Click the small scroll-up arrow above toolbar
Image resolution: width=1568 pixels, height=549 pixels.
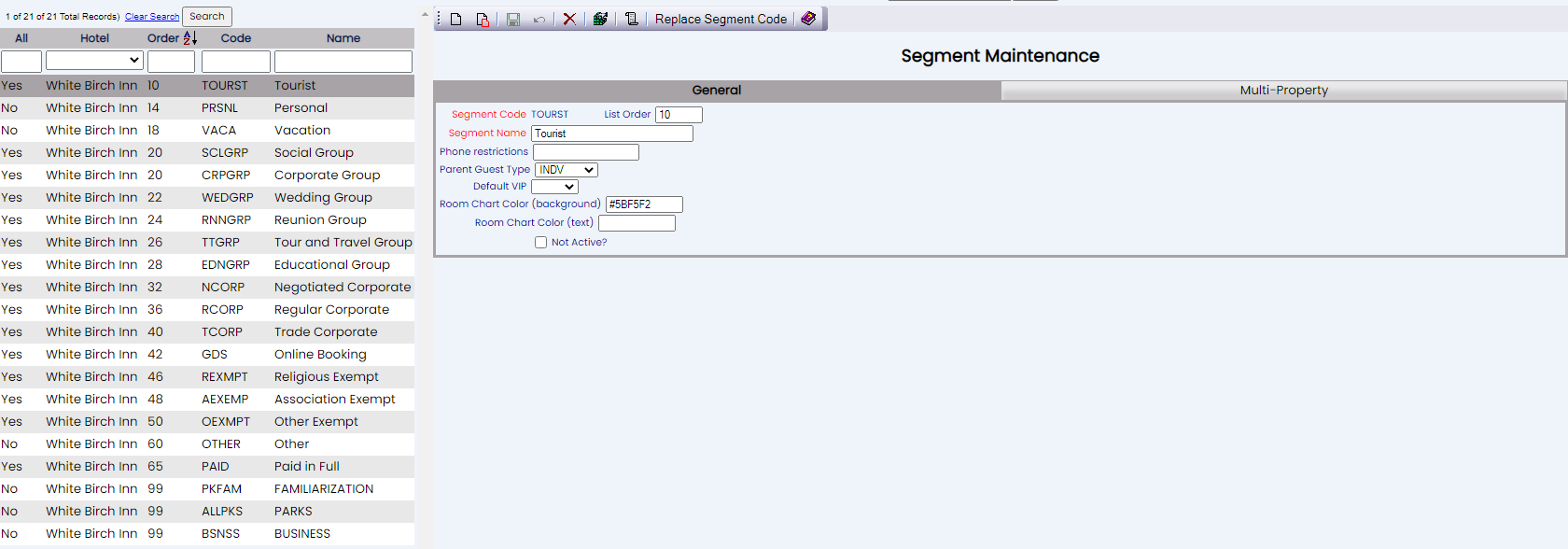pos(425,14)
